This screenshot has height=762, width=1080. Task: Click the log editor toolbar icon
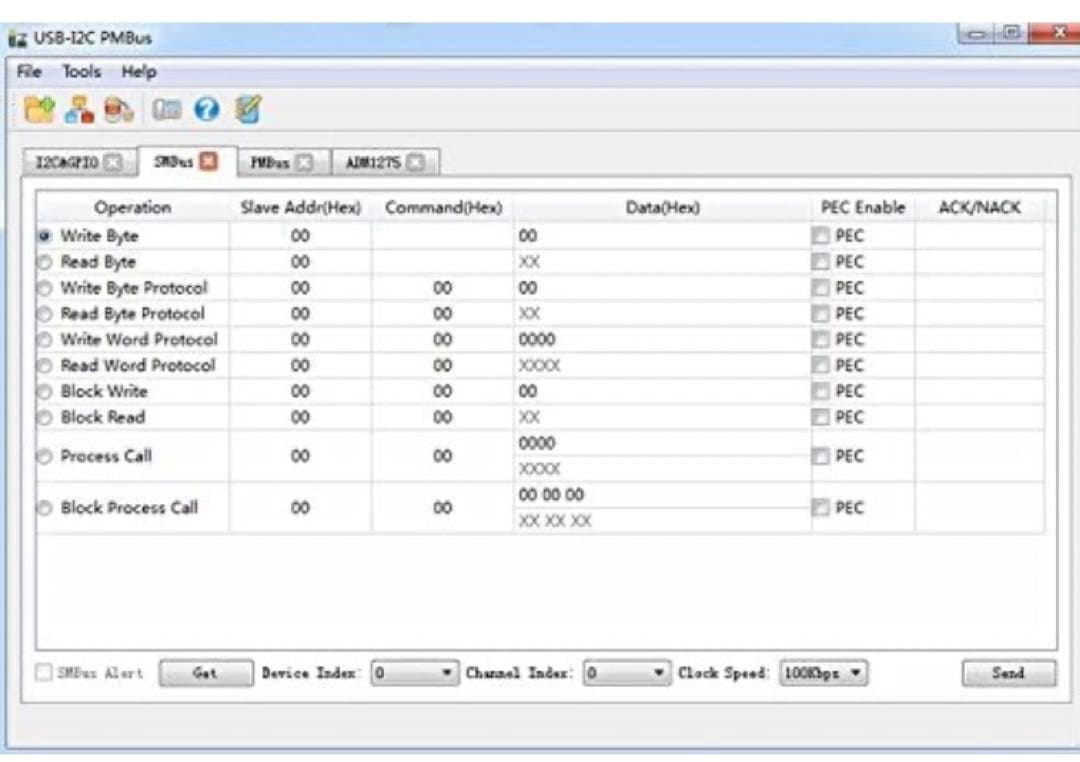tap(246, 110)
